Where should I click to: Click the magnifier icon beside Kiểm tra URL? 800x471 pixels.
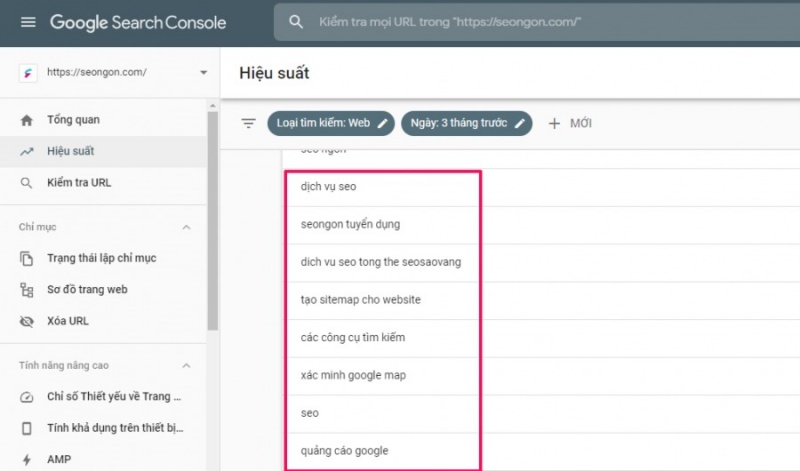coord(26,183)
